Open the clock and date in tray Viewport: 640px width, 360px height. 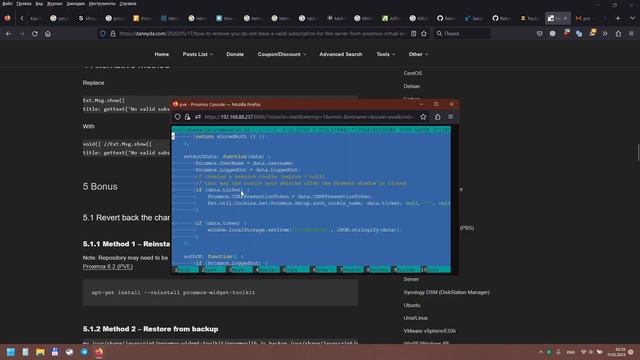[616, 352]
